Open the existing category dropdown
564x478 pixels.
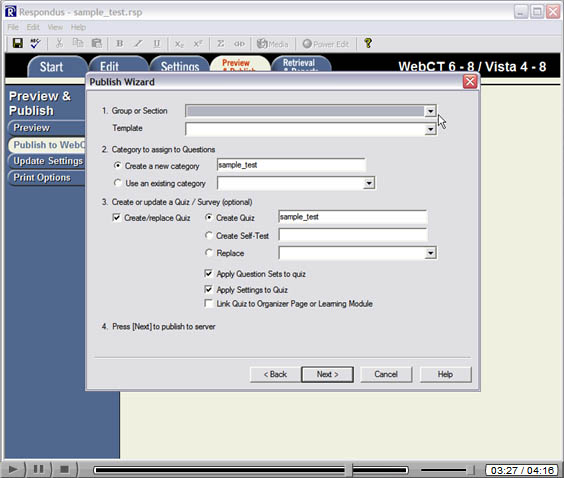(x=369, y=183)
